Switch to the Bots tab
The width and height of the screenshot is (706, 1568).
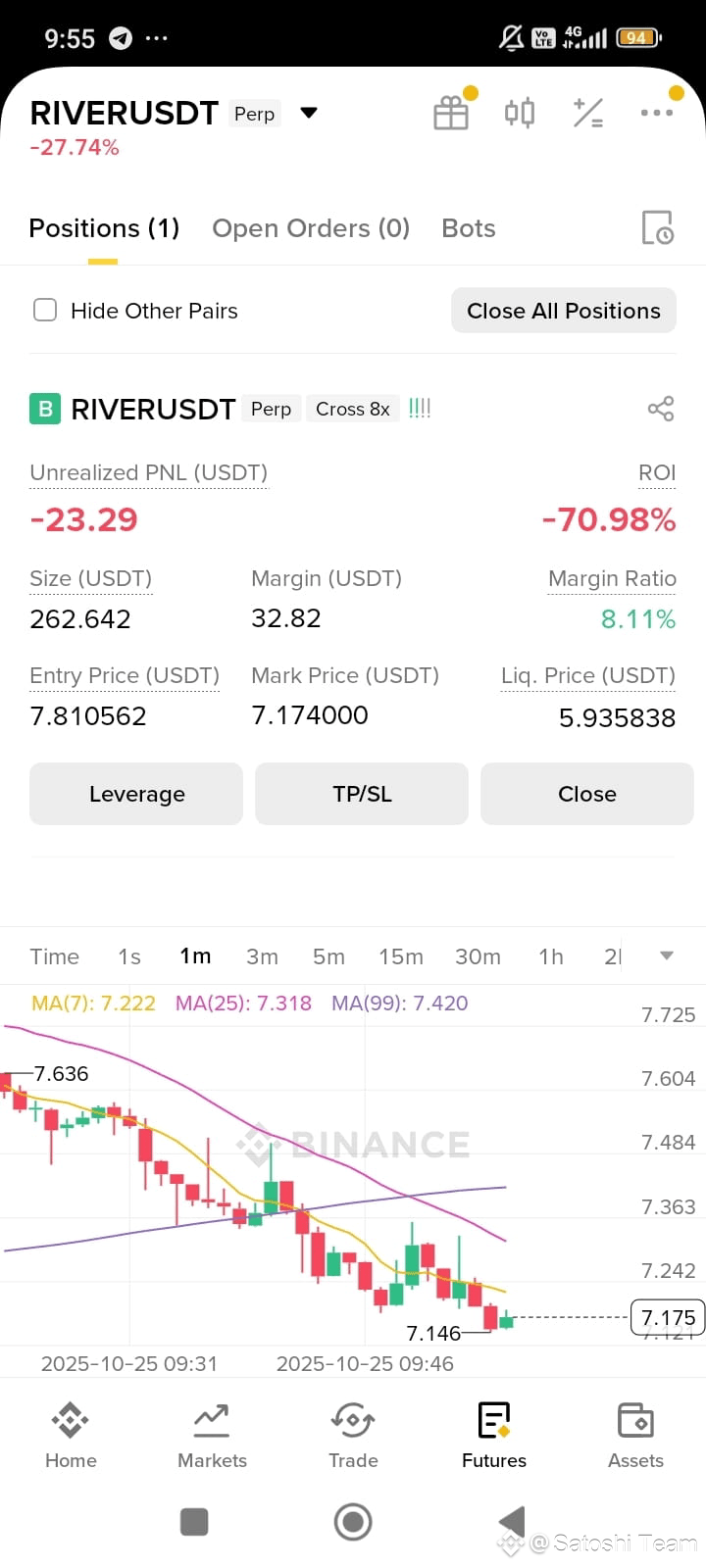coord(469,228)
